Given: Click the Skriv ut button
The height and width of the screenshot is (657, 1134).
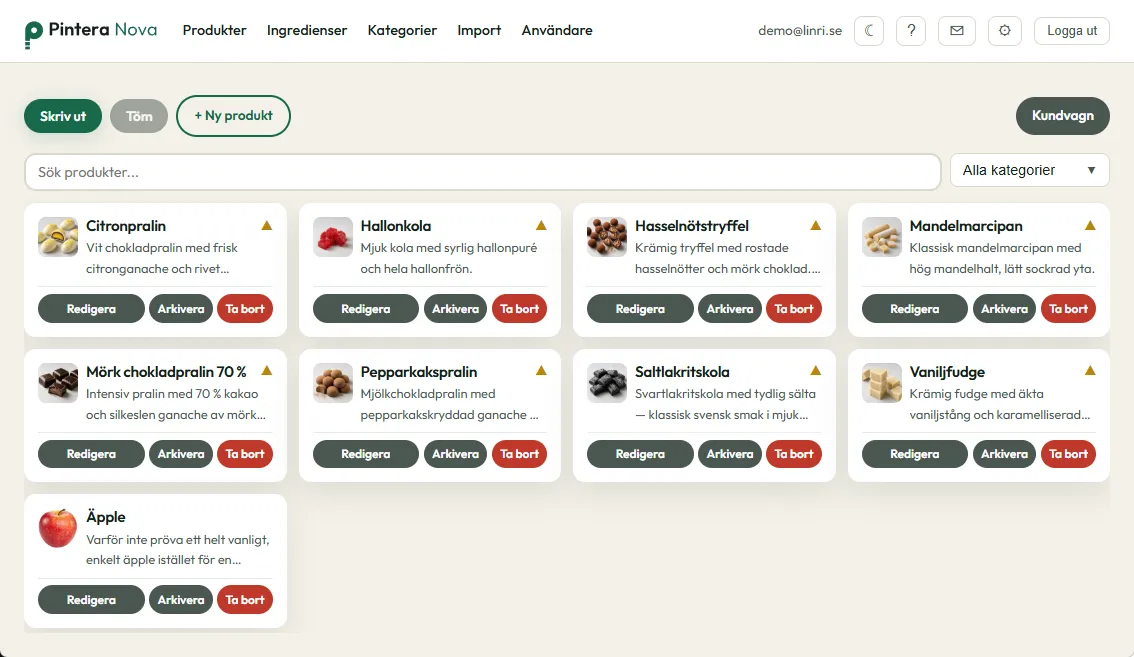Looking at the screenshot, I should point(63,116).
